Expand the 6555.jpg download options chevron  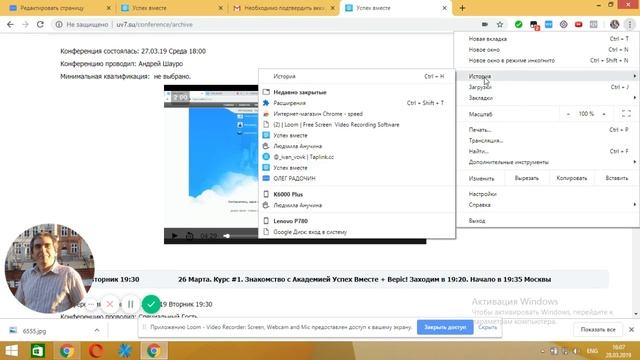(97, 330)
